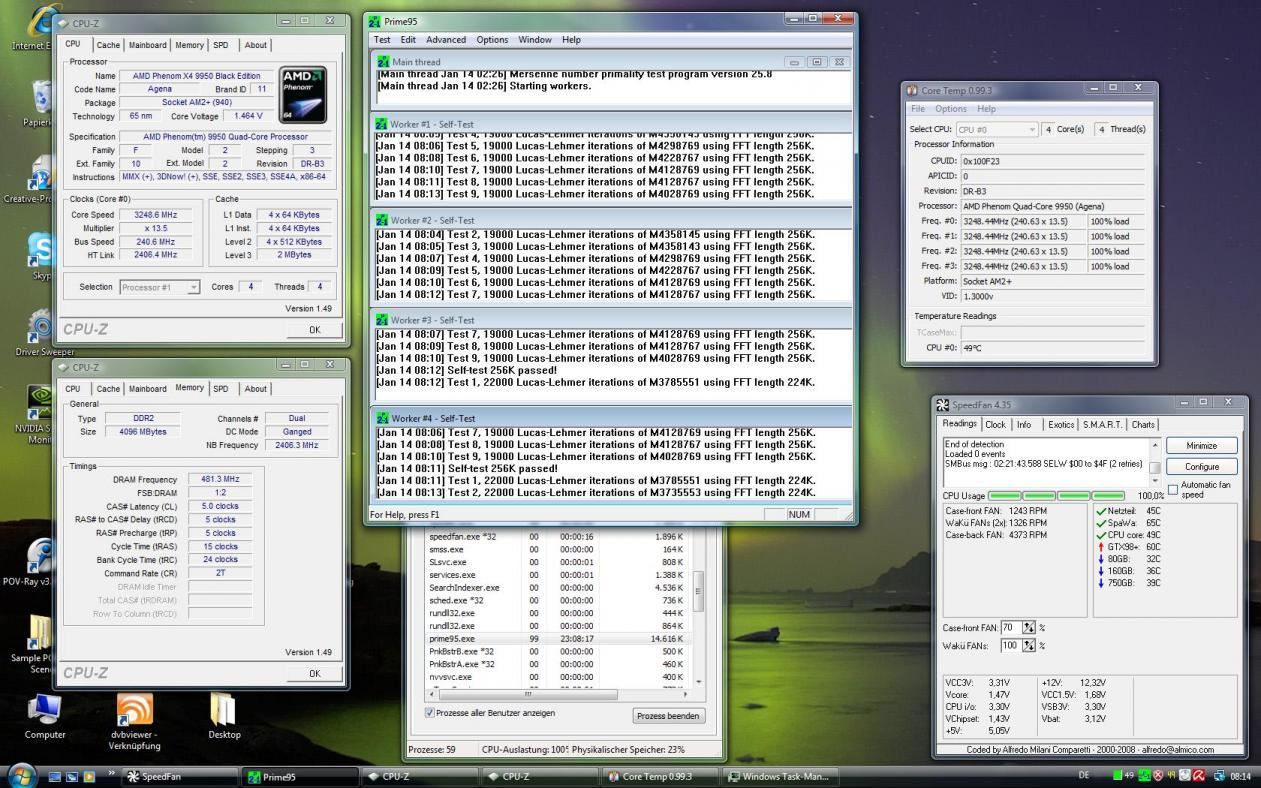Image resolution: width=1261 pixels, height=788 pixels.
Task: Expand hidden quick launch items chevron
Action: (x=111, y=774)
